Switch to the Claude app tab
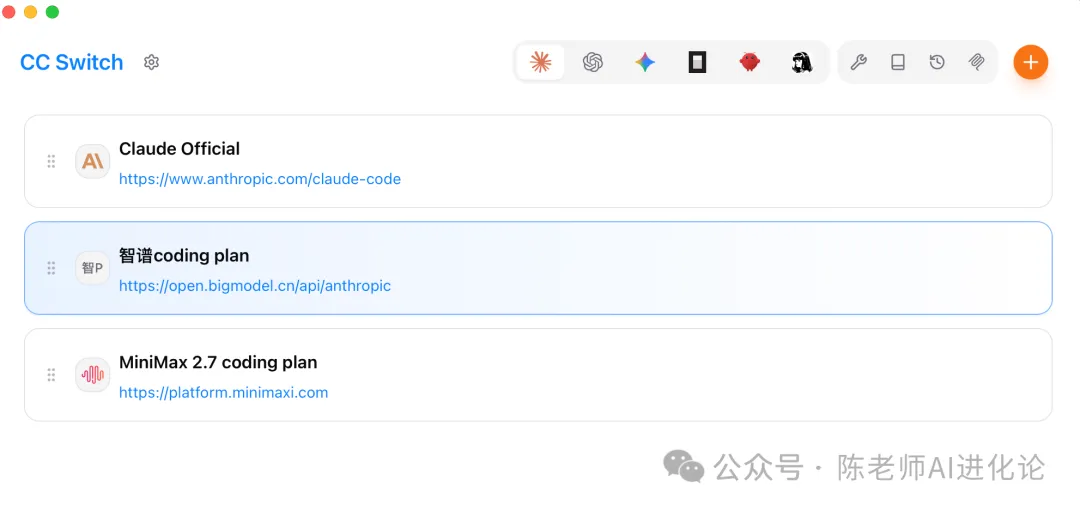Image resolution: width=1080 pixels, height=511 pixels. tap(540, 62)
